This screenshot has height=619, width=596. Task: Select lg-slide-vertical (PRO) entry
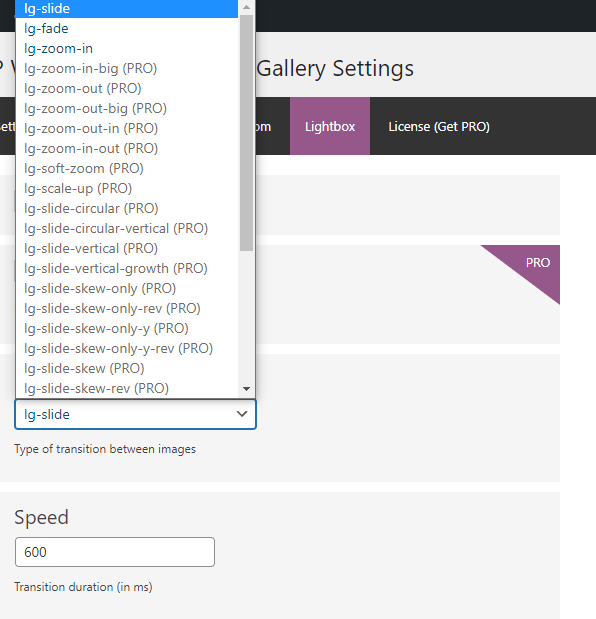point(127,249)
